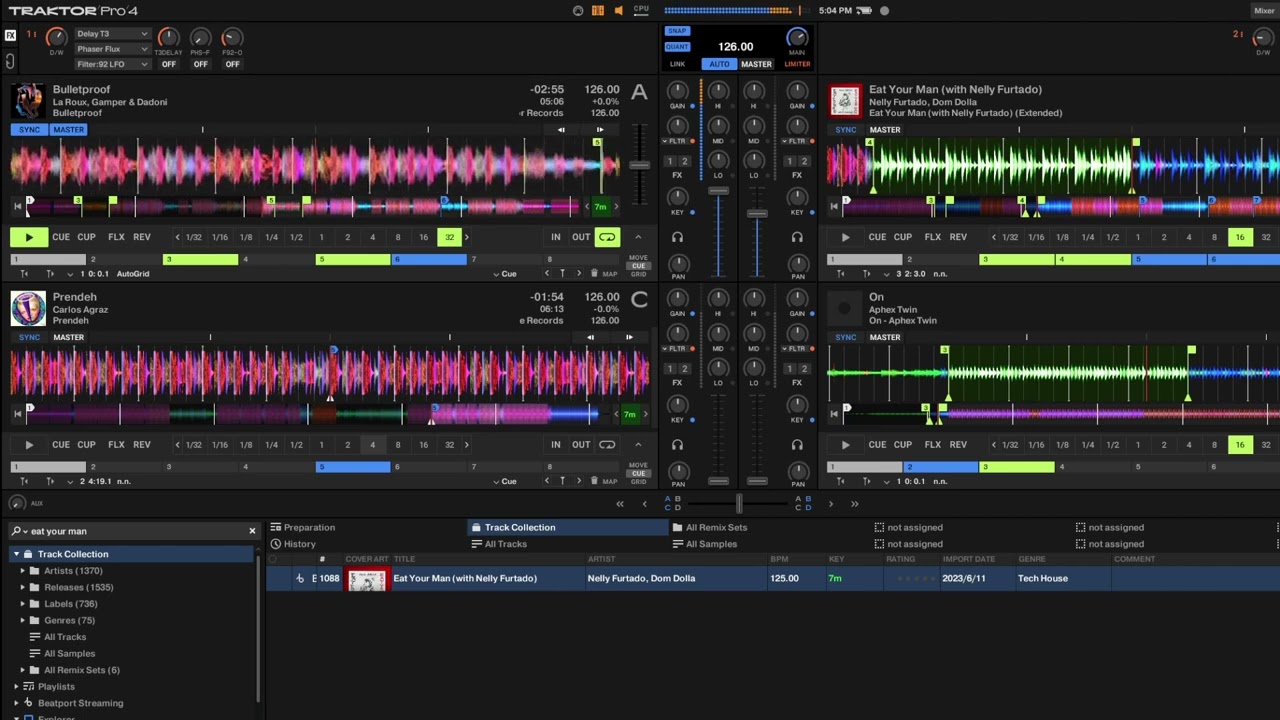Click the crossfader fast-right double arrow

point(854,504)
